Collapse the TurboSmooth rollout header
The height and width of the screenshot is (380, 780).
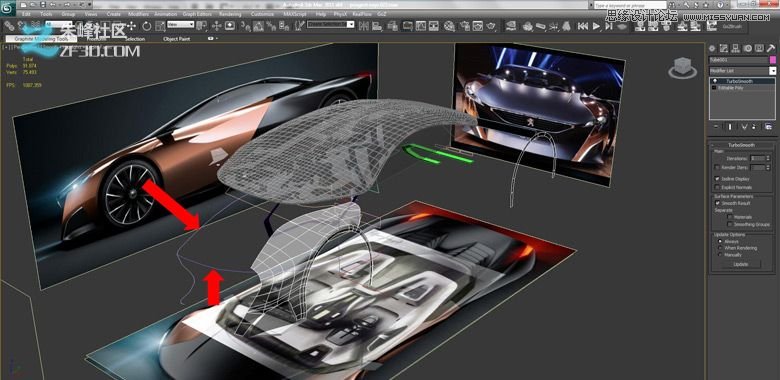[x=741, y=145]
